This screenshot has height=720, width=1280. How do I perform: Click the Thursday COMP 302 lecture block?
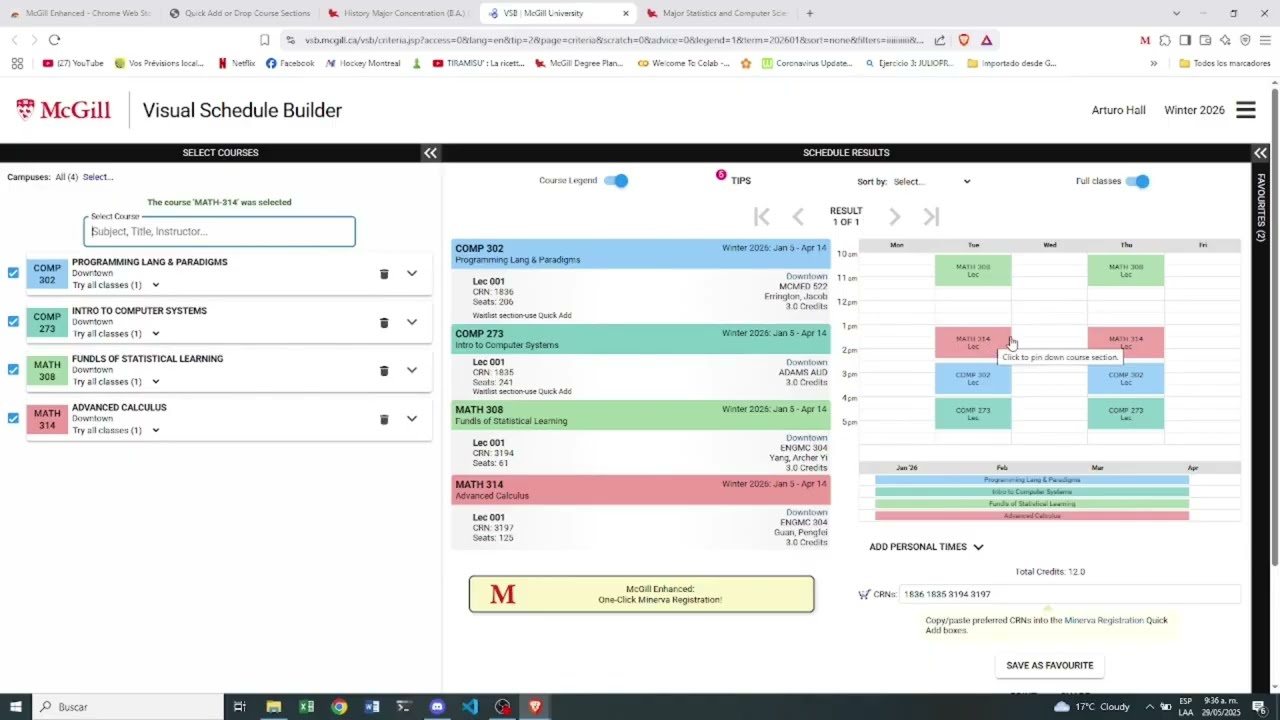click(x=1126, y=379)
